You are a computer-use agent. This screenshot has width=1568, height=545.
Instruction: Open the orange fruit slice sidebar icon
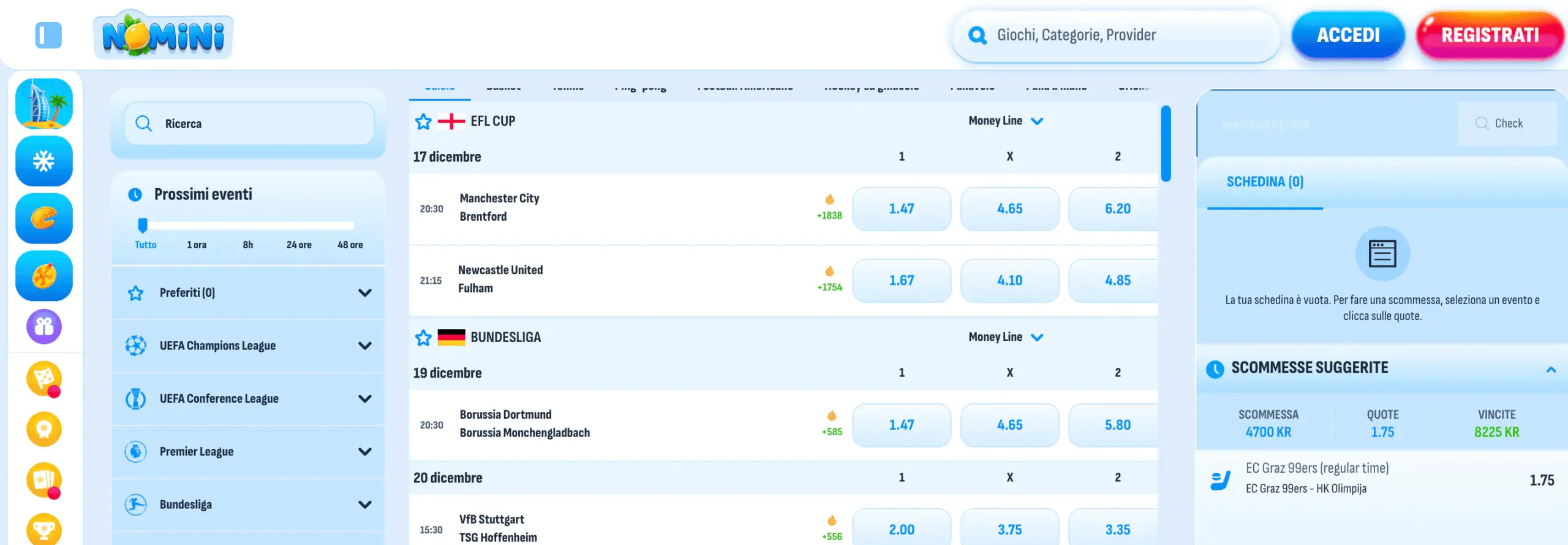pyautogui.click(x=44, y=276)
